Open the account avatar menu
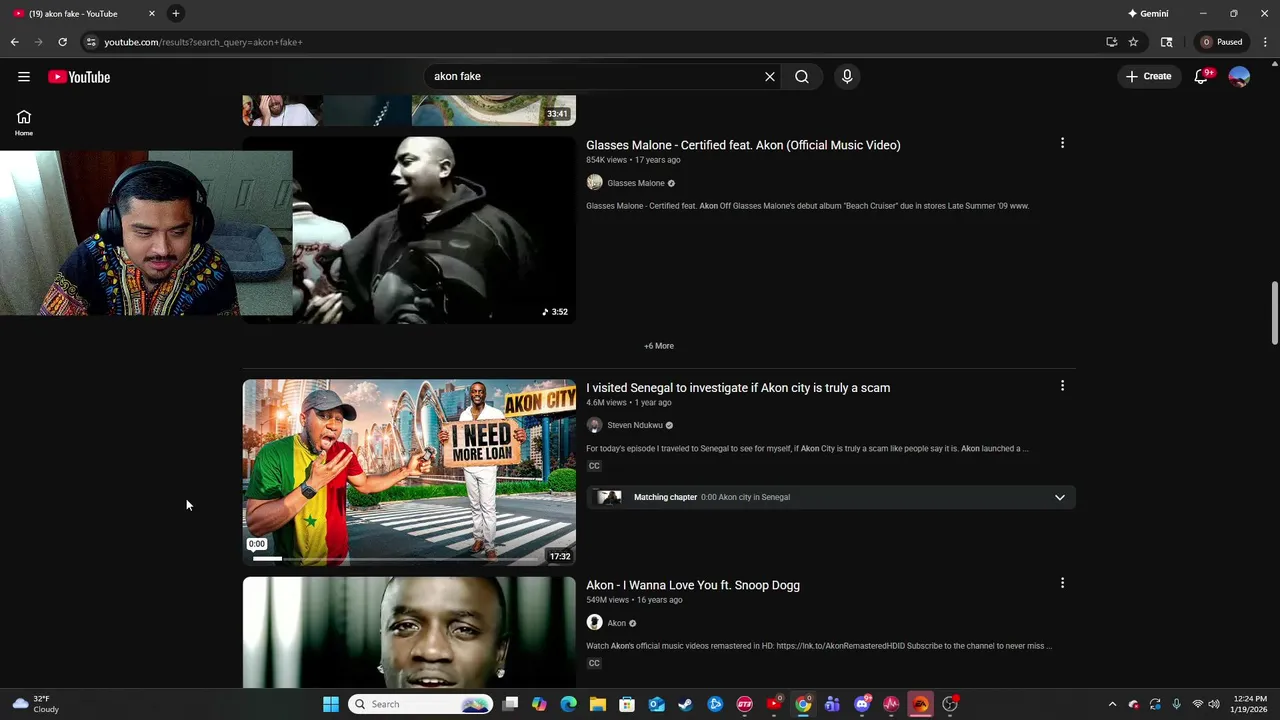 [x=1239, y=77]
